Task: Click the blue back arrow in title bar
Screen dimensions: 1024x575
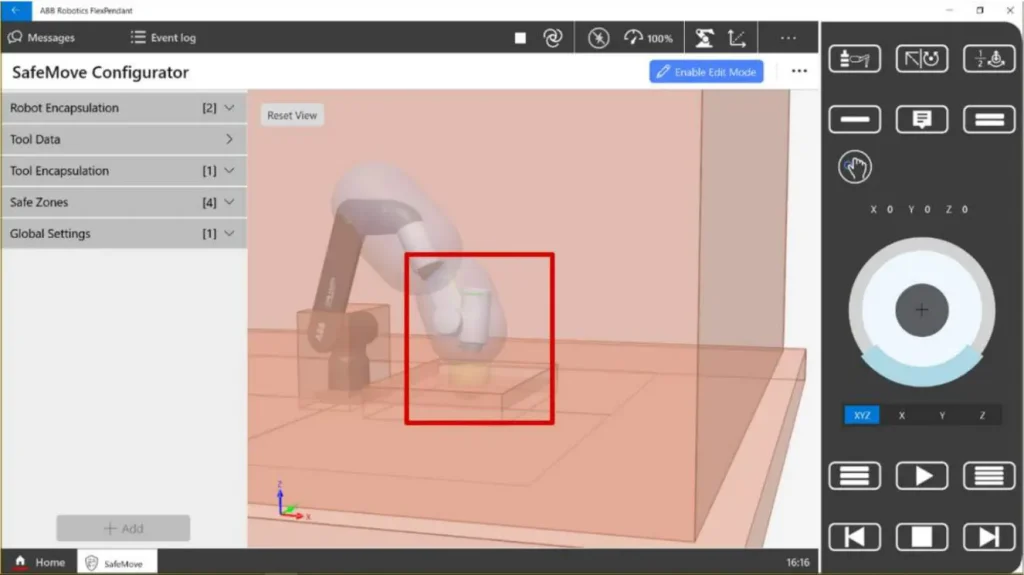Action: (x=16, y=10)
